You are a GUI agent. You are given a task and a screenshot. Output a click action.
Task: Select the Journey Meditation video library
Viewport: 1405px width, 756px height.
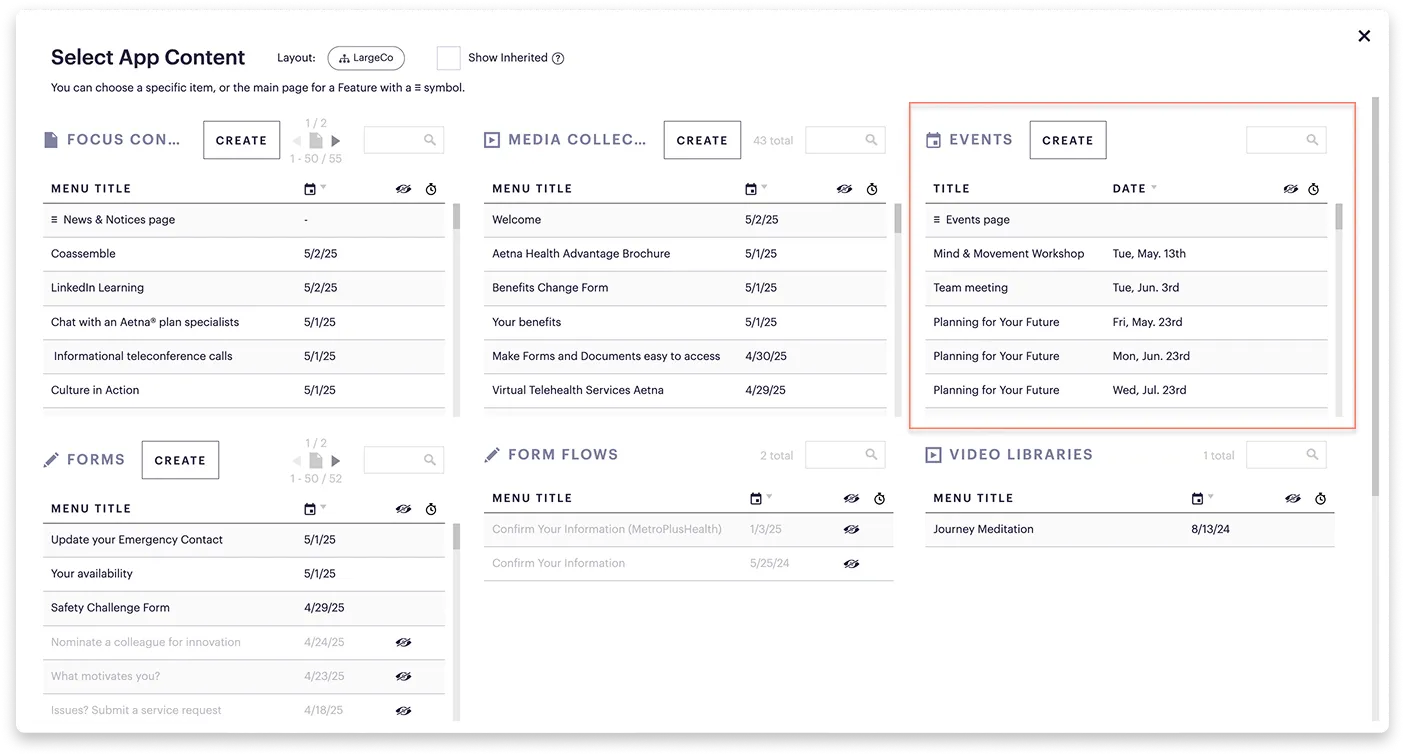coord(1129,529)
